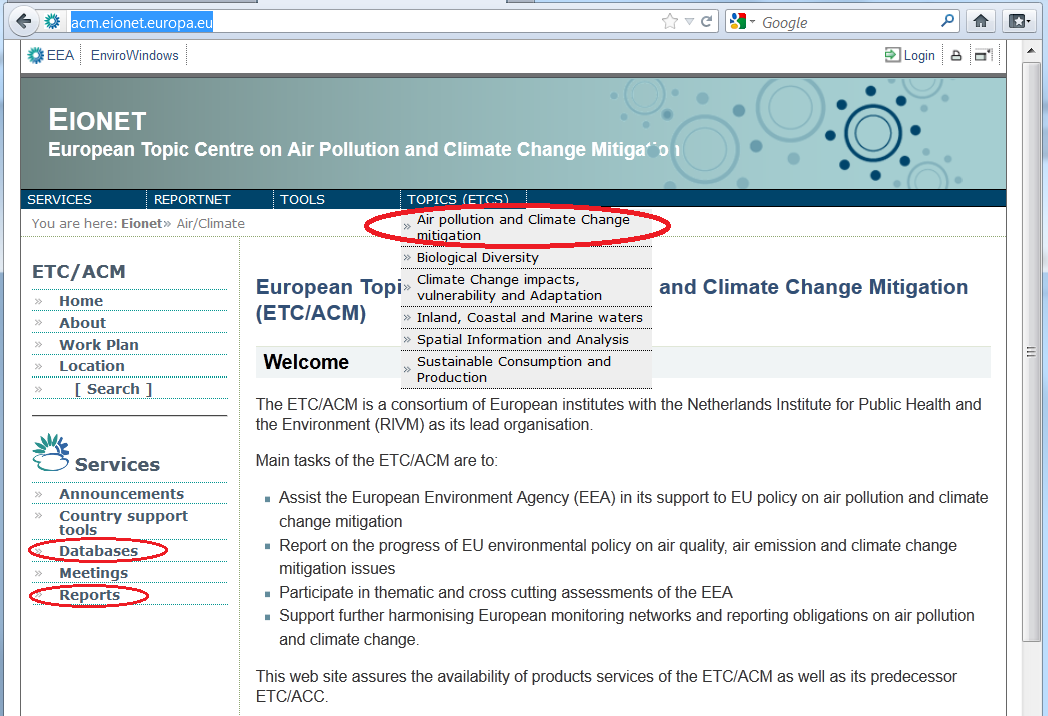Viewport: 1048px width, 716px height.
Task: Open Country support tools link
Action: click(x=123, y=523)
